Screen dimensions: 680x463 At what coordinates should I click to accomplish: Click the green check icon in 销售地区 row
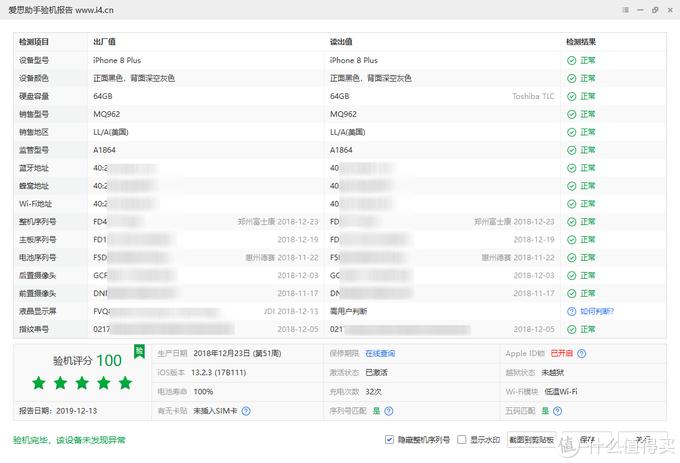572,132
